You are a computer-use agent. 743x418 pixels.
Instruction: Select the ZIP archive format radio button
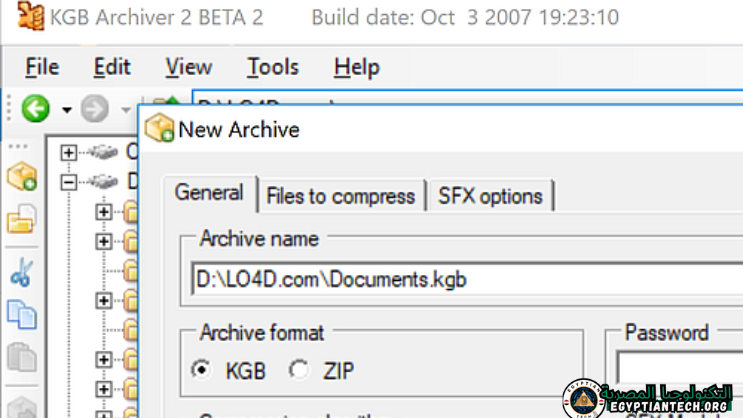299,369
